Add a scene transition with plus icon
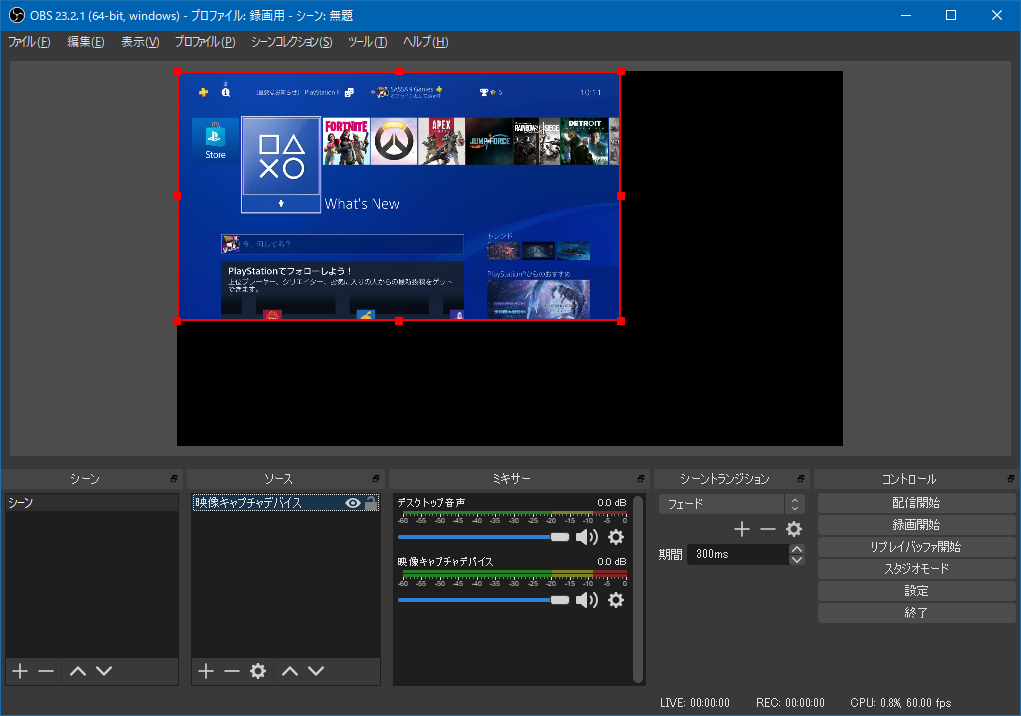The width and height of the screenshot is (1021, 716). (x=742, y=529)
